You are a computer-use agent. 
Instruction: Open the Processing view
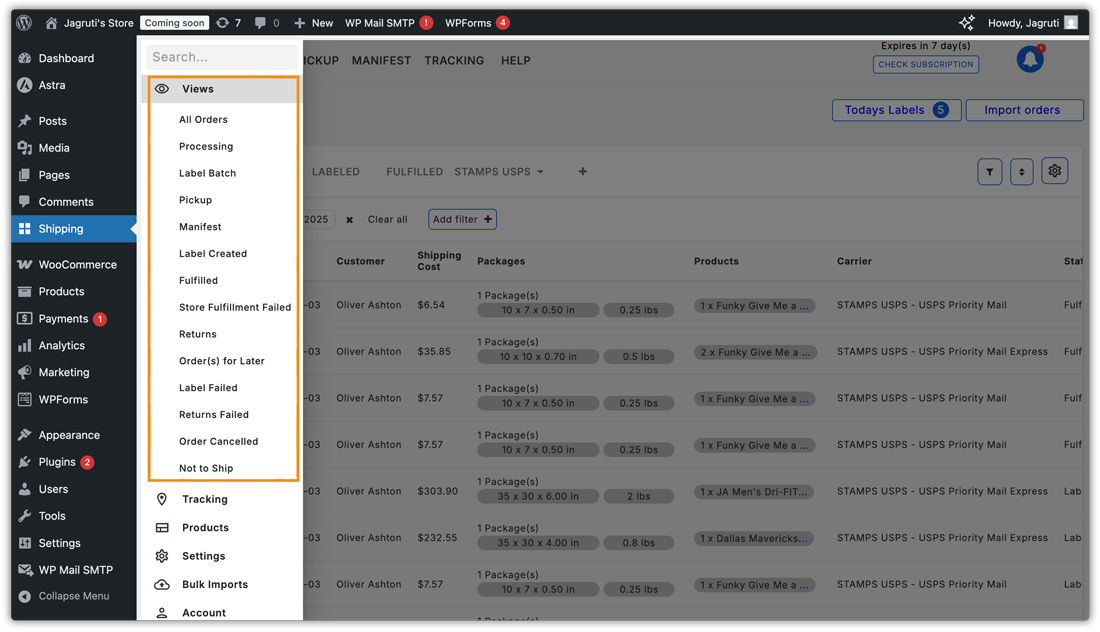pos(206,146)
